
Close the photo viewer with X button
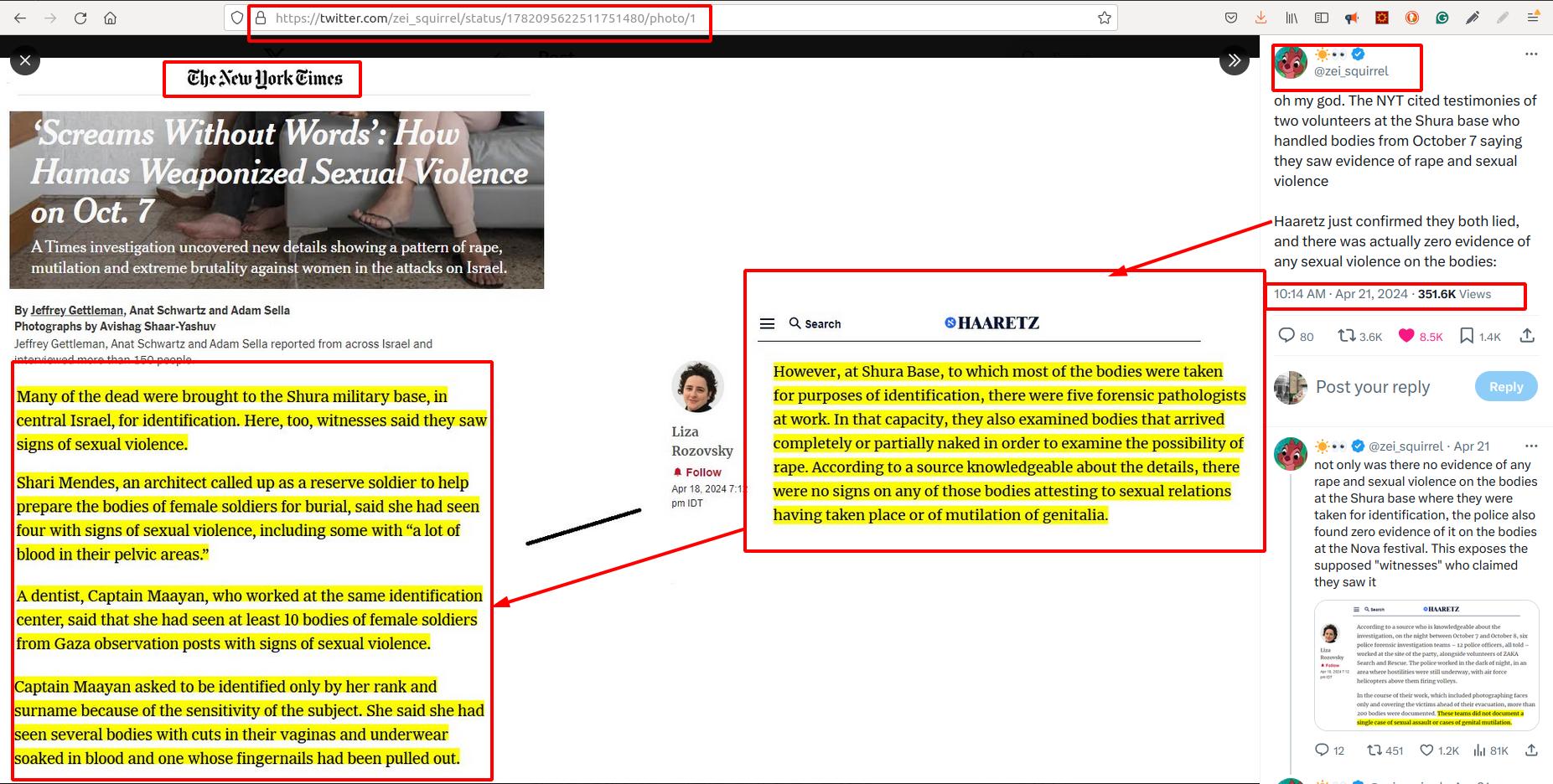[x=25, y=60]
